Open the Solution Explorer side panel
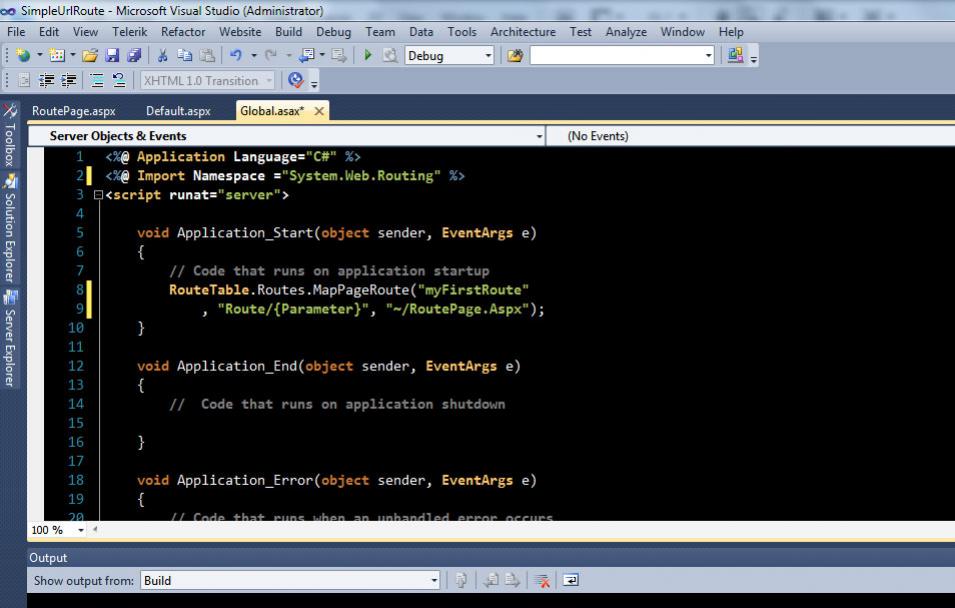This screenshot has width=955, height=608. point(10,233)
